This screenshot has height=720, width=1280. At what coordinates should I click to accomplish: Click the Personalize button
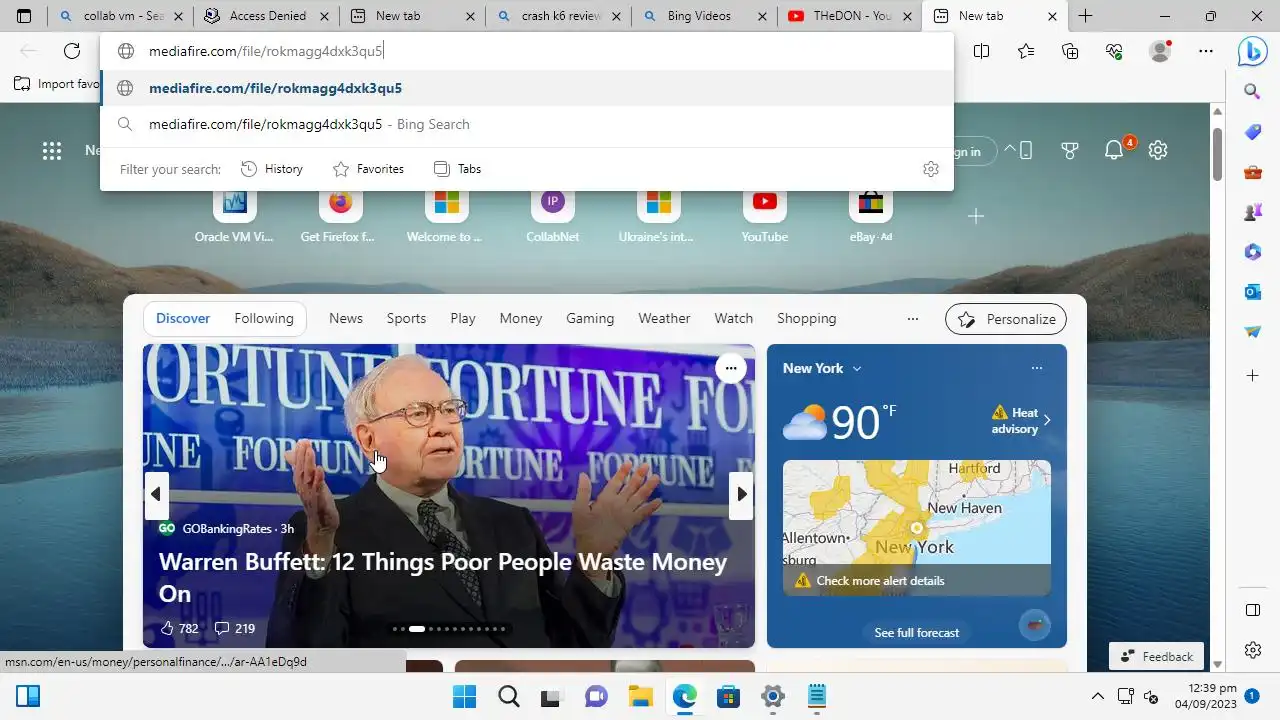point(1006,319)
